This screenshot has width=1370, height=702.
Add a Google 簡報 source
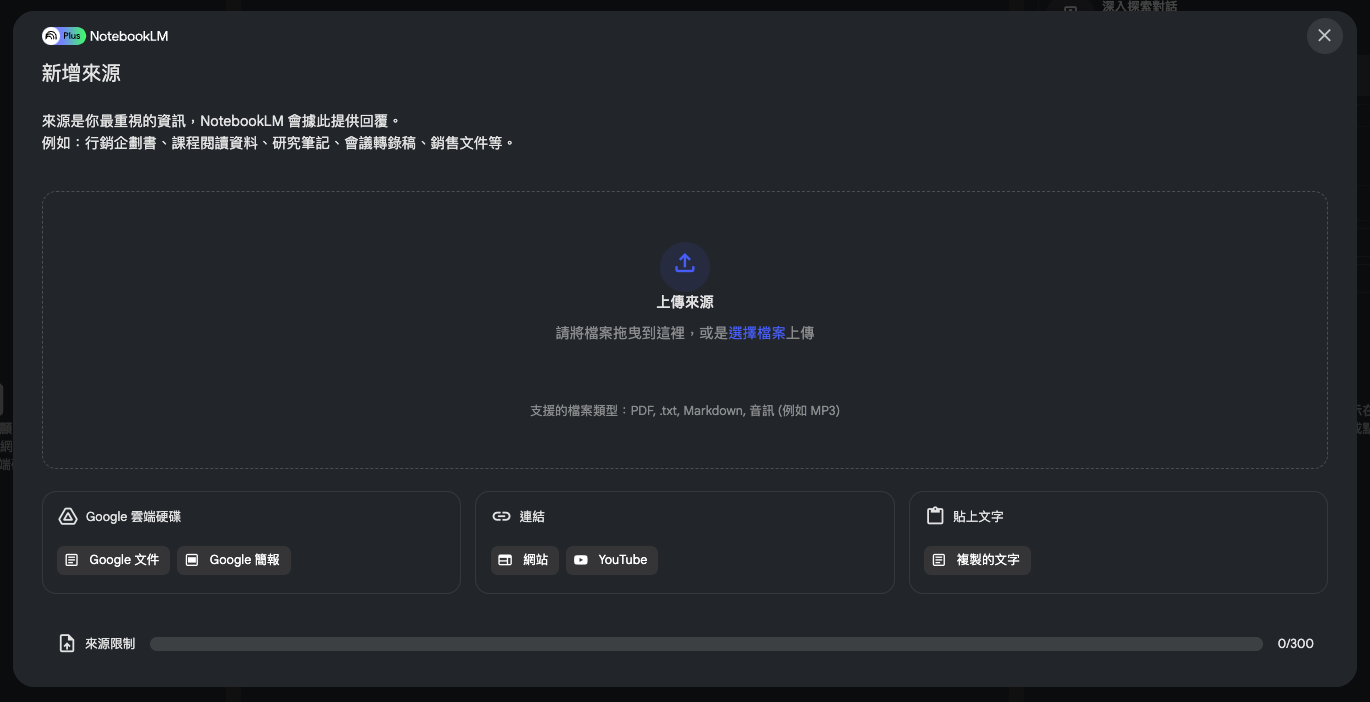tap(234, 560)
